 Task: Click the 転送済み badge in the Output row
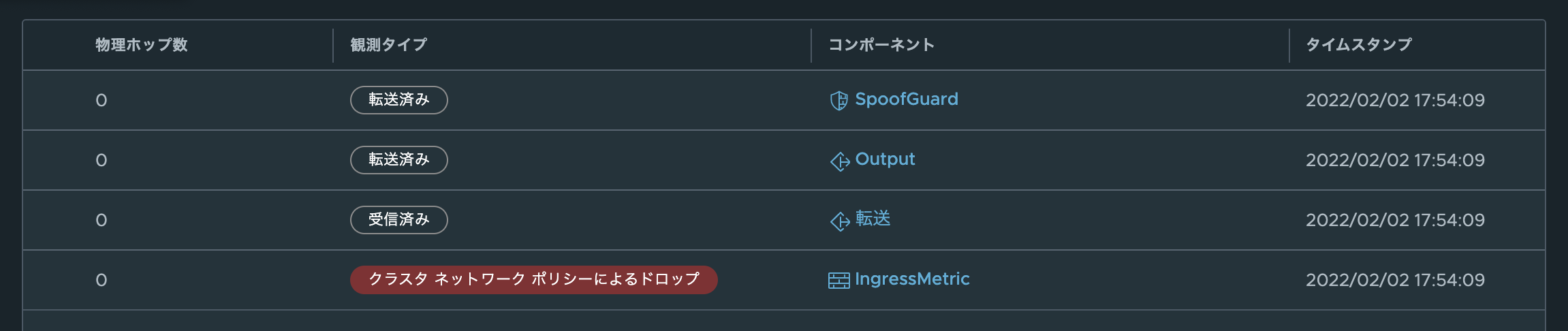[x=398, y=160]
